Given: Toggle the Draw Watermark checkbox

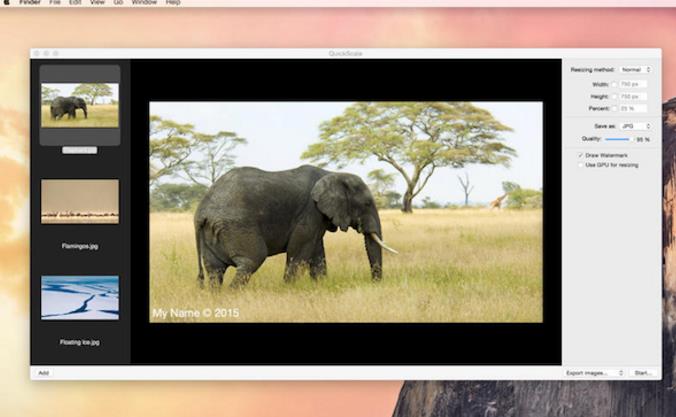Looking at the screenshot, I should tap(580, 155).
